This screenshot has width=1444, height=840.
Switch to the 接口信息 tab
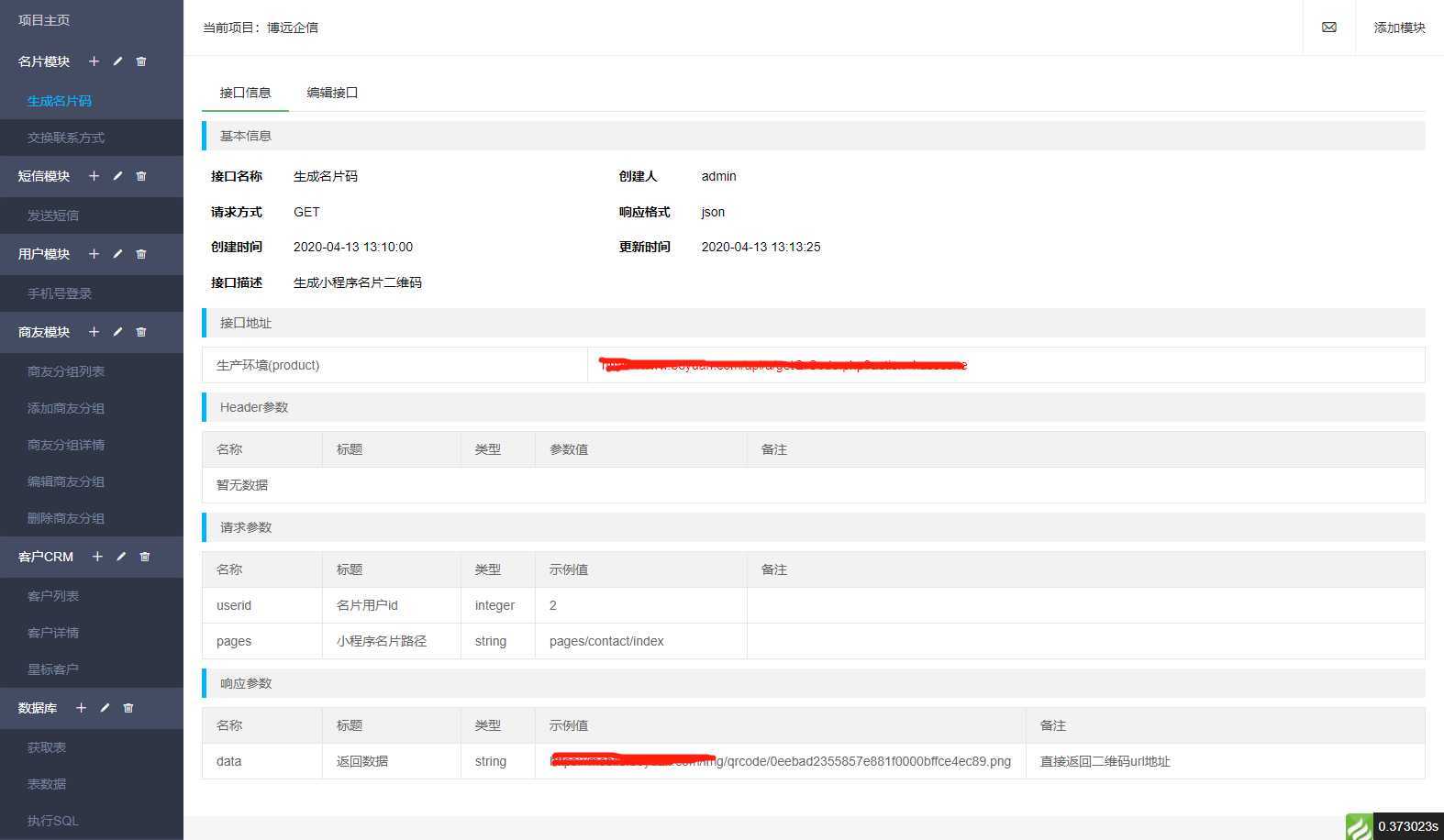[x=245, y=93]
